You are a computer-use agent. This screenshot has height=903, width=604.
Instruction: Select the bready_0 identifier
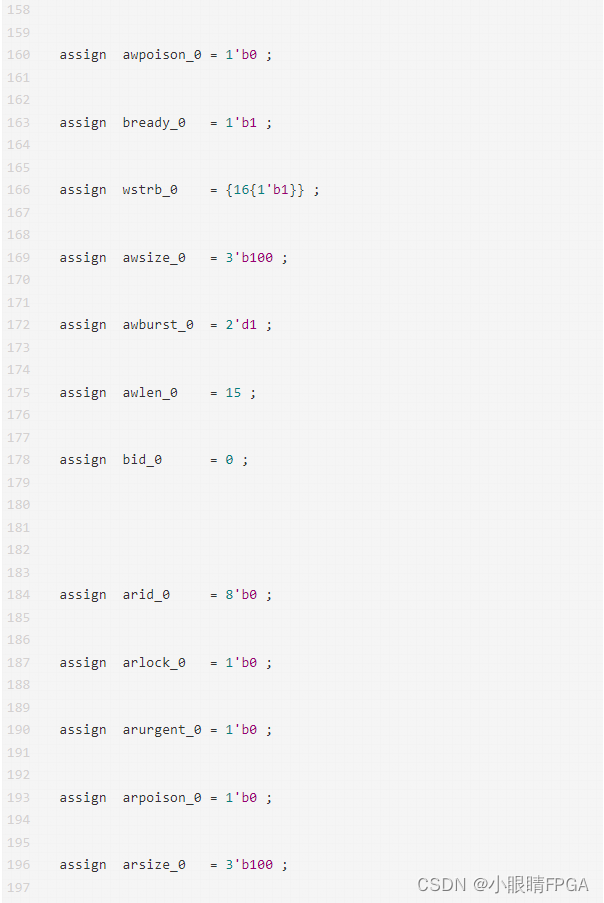pos(154,123)
